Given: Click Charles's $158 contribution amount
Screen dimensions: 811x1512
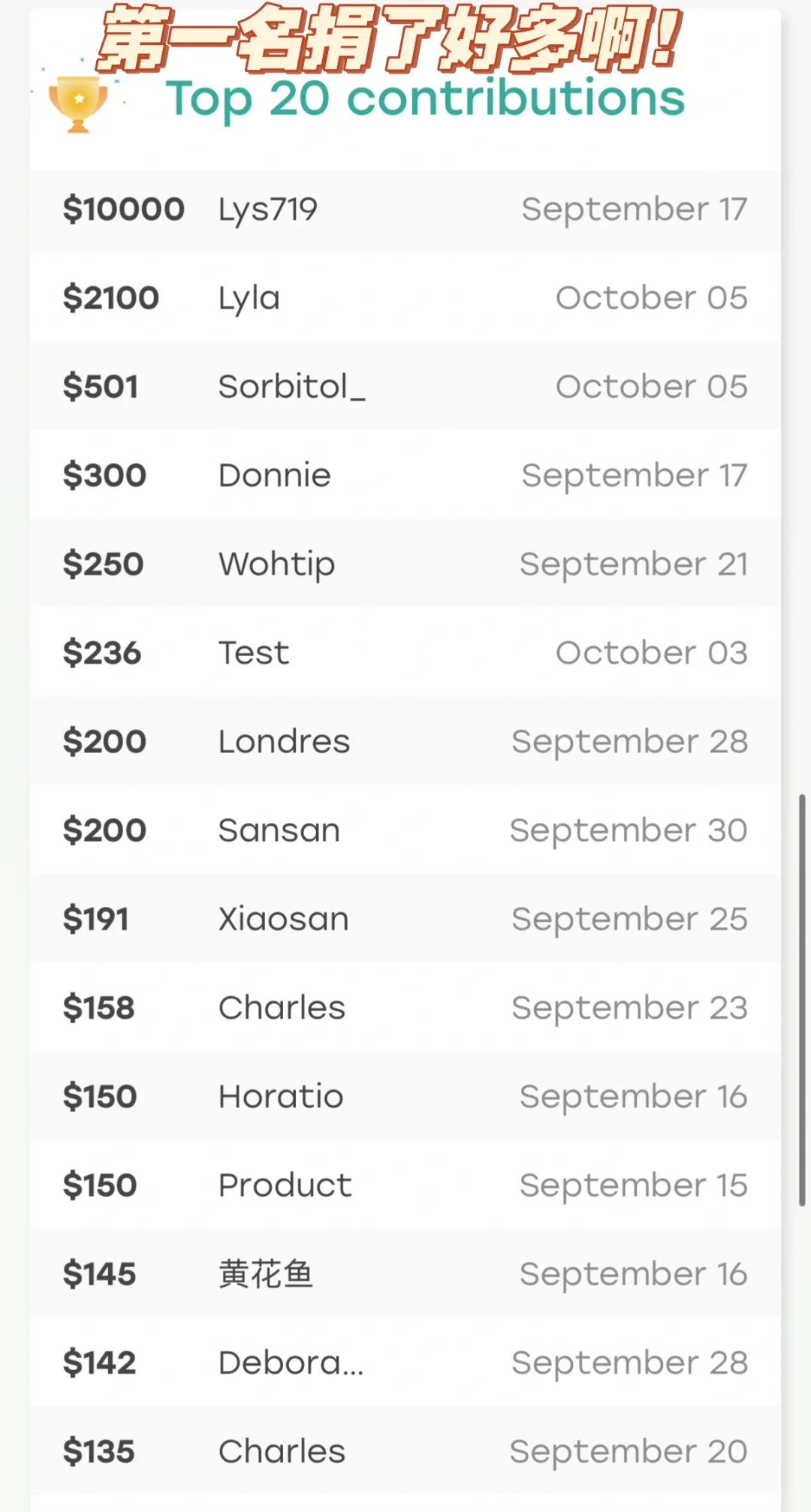Looking at the screenshot, I should click(98, 1007).
